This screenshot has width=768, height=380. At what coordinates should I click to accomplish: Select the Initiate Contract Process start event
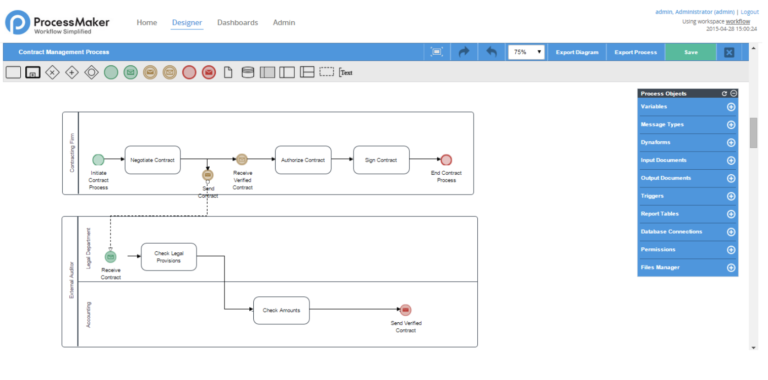(98, 160)
